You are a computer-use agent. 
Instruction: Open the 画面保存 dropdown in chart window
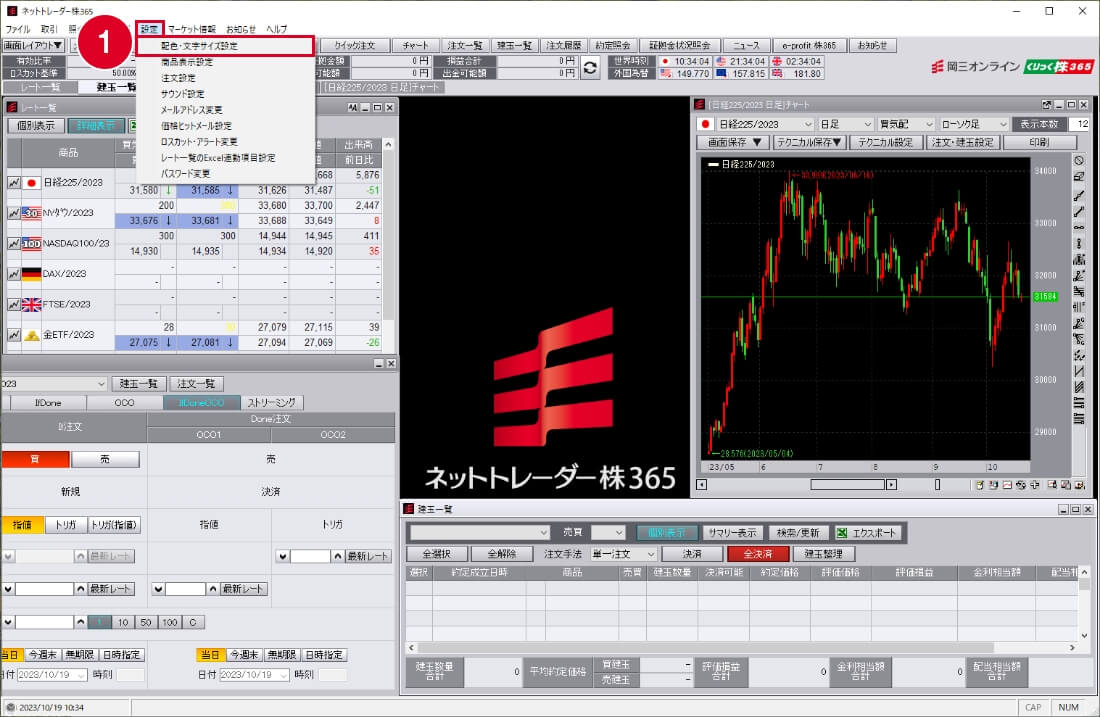[734, 142]
